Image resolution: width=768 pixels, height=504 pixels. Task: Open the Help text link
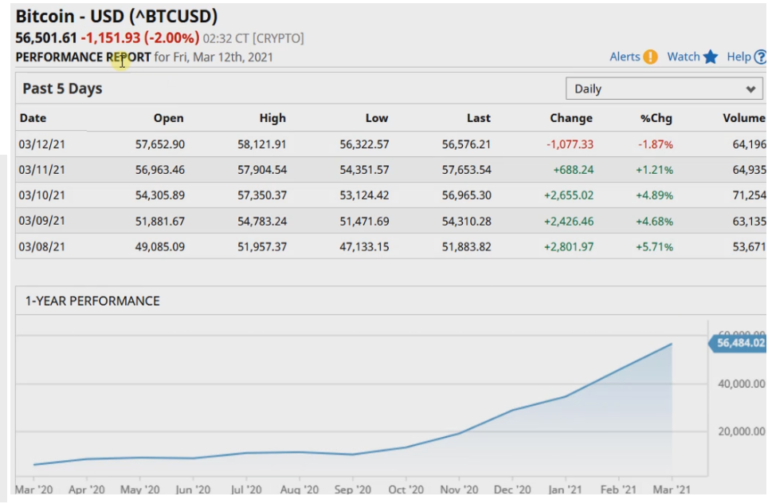click(x=738, y=57)
